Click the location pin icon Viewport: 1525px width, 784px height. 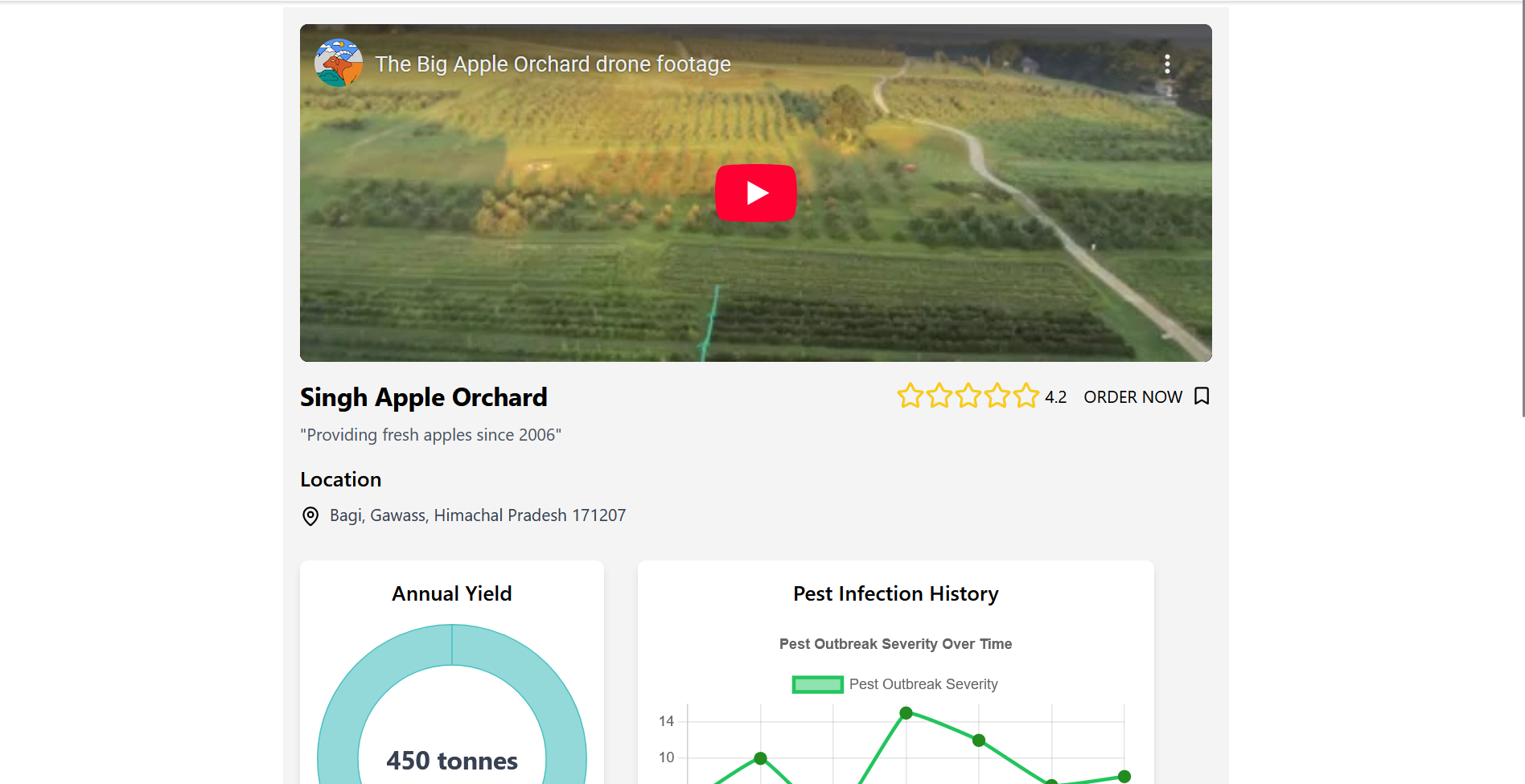(x=310, y=516)
